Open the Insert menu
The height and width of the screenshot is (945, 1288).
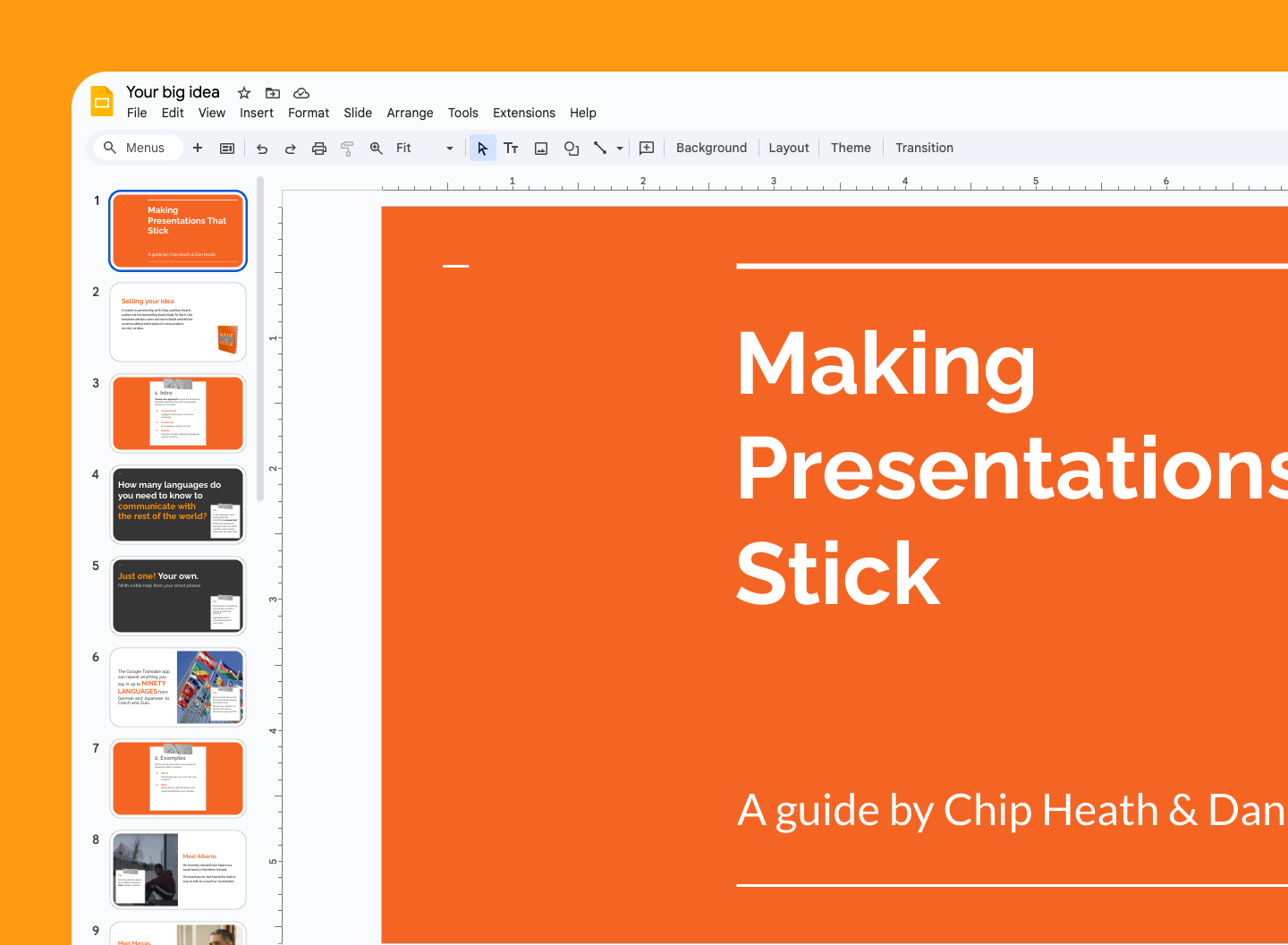pyautogui.click(x=257, y=113)
